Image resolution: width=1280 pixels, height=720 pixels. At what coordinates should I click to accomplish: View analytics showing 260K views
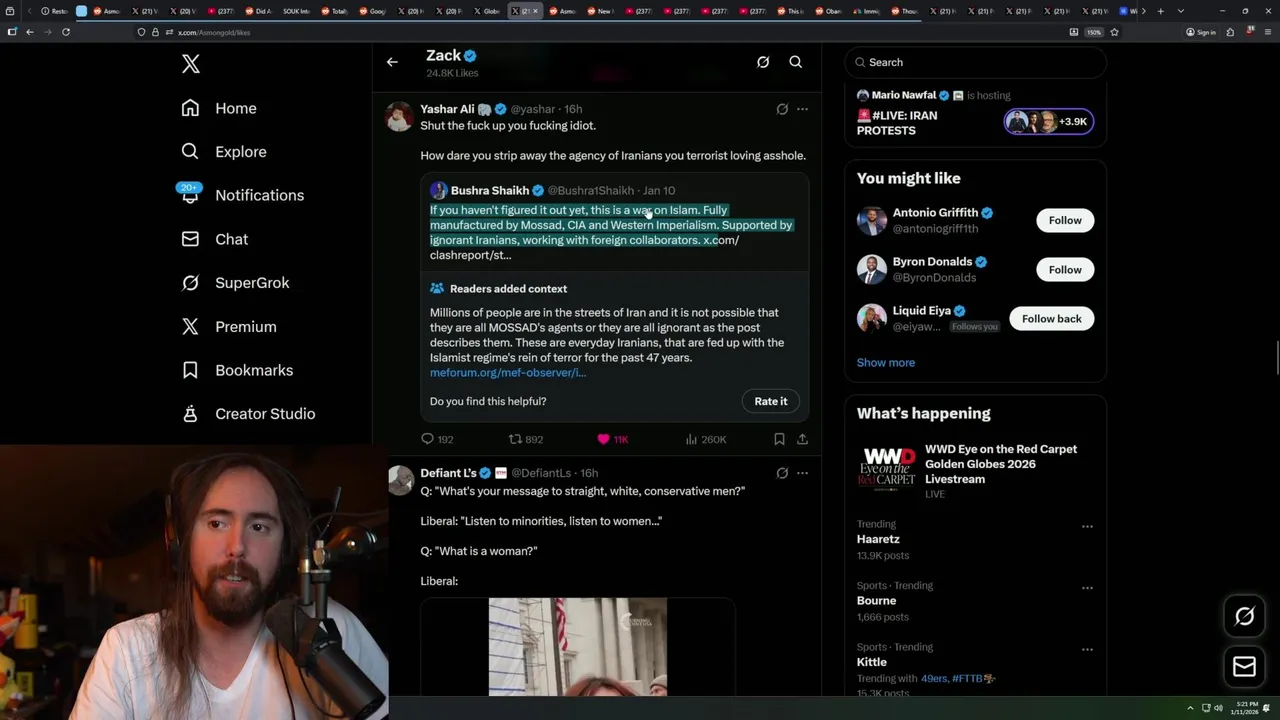click(705, 439)
